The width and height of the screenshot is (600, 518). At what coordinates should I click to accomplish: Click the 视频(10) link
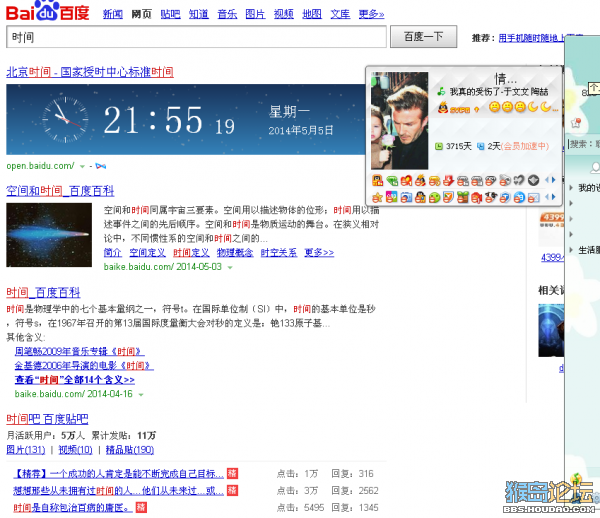(75, 450)
